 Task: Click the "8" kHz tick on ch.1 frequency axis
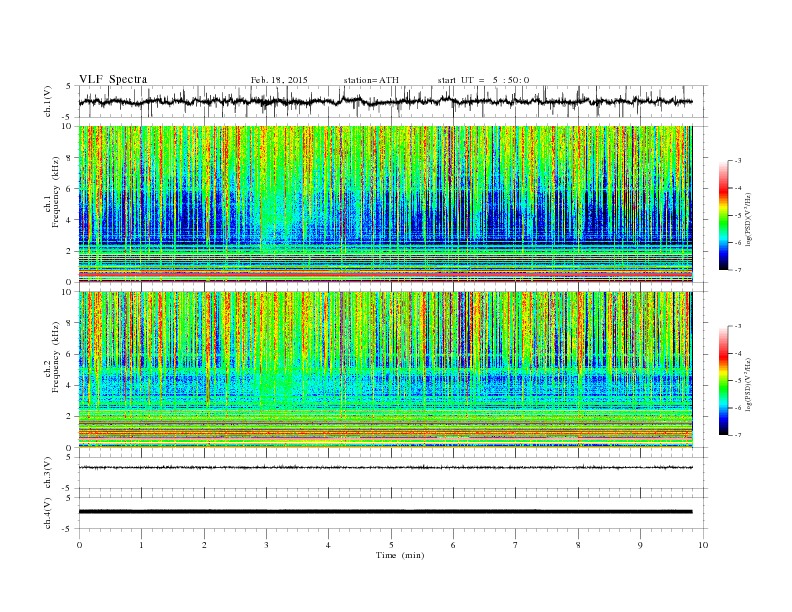pyautogui.click(x=69, y=158)
